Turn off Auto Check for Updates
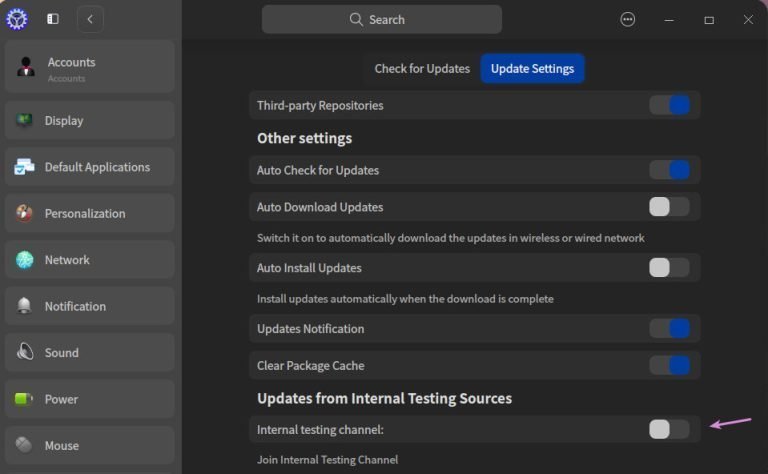Screen dimensions: 768x474 tap(670, 170)
